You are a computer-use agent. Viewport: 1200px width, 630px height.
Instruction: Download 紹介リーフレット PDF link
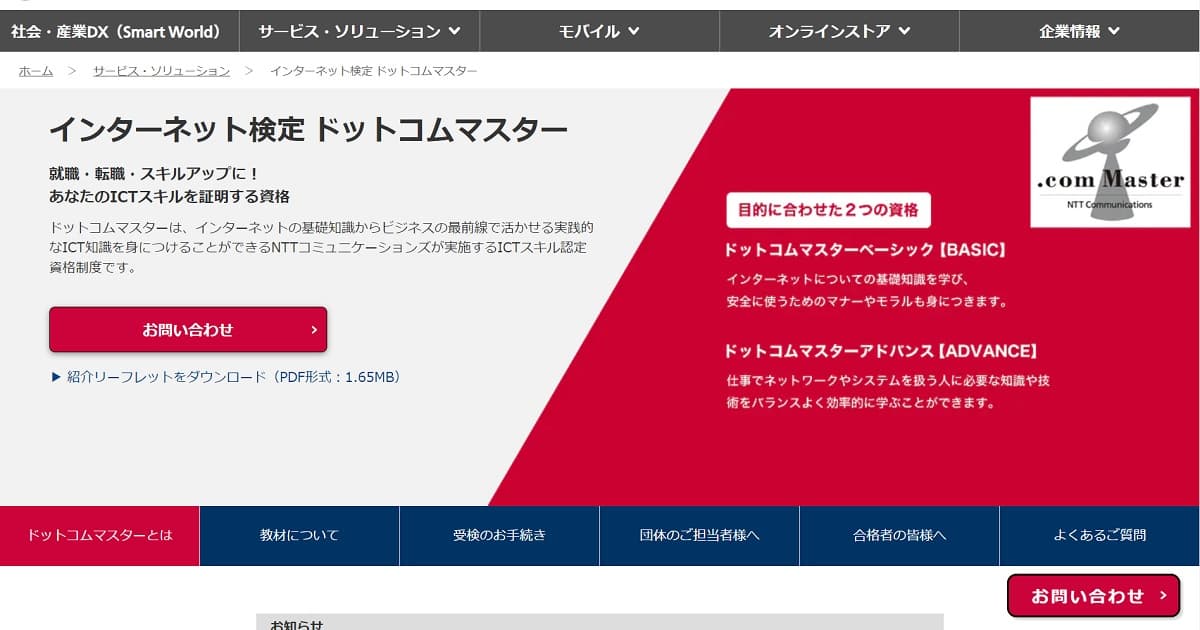(225, 377)
